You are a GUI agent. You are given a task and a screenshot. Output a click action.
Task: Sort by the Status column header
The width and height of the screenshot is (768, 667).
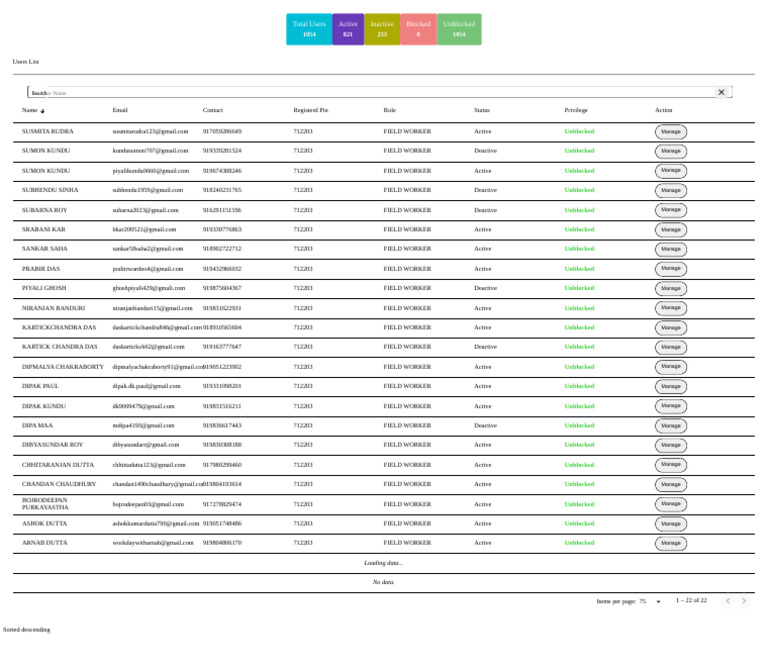481,110
